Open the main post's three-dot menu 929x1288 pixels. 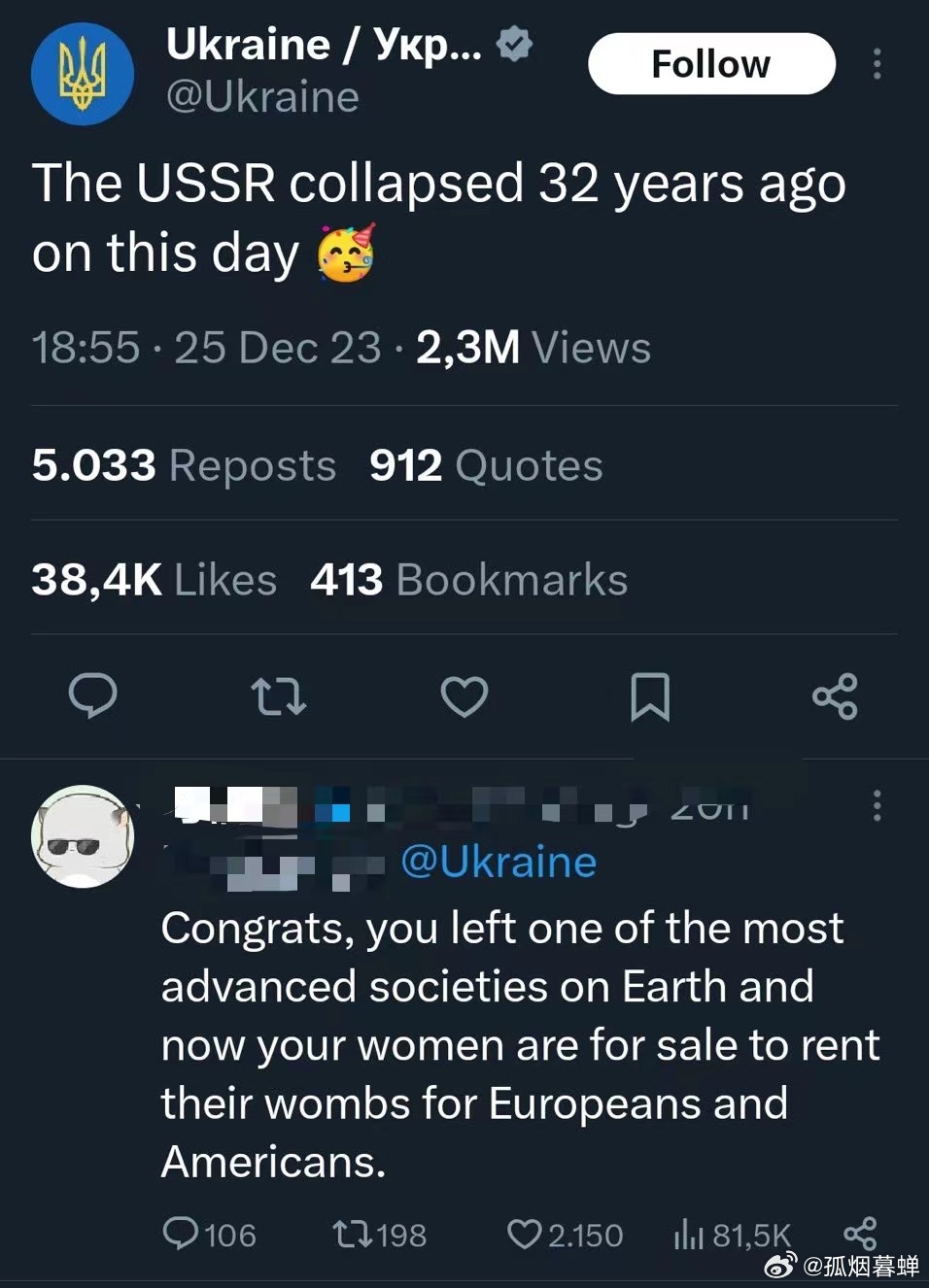tap(877, 64)
